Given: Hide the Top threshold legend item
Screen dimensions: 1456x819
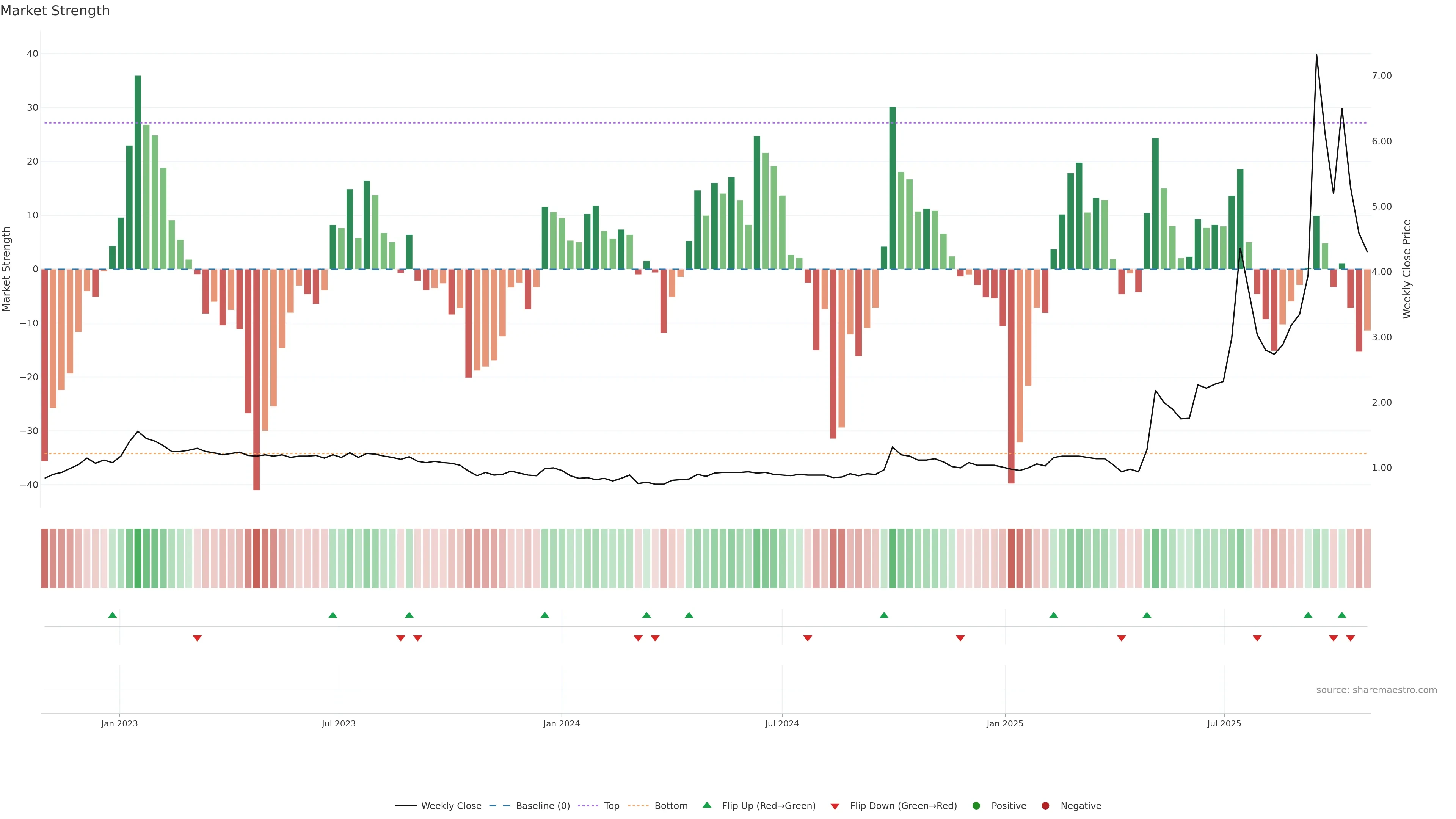Looking at the screenshot, I should point(611,806).
